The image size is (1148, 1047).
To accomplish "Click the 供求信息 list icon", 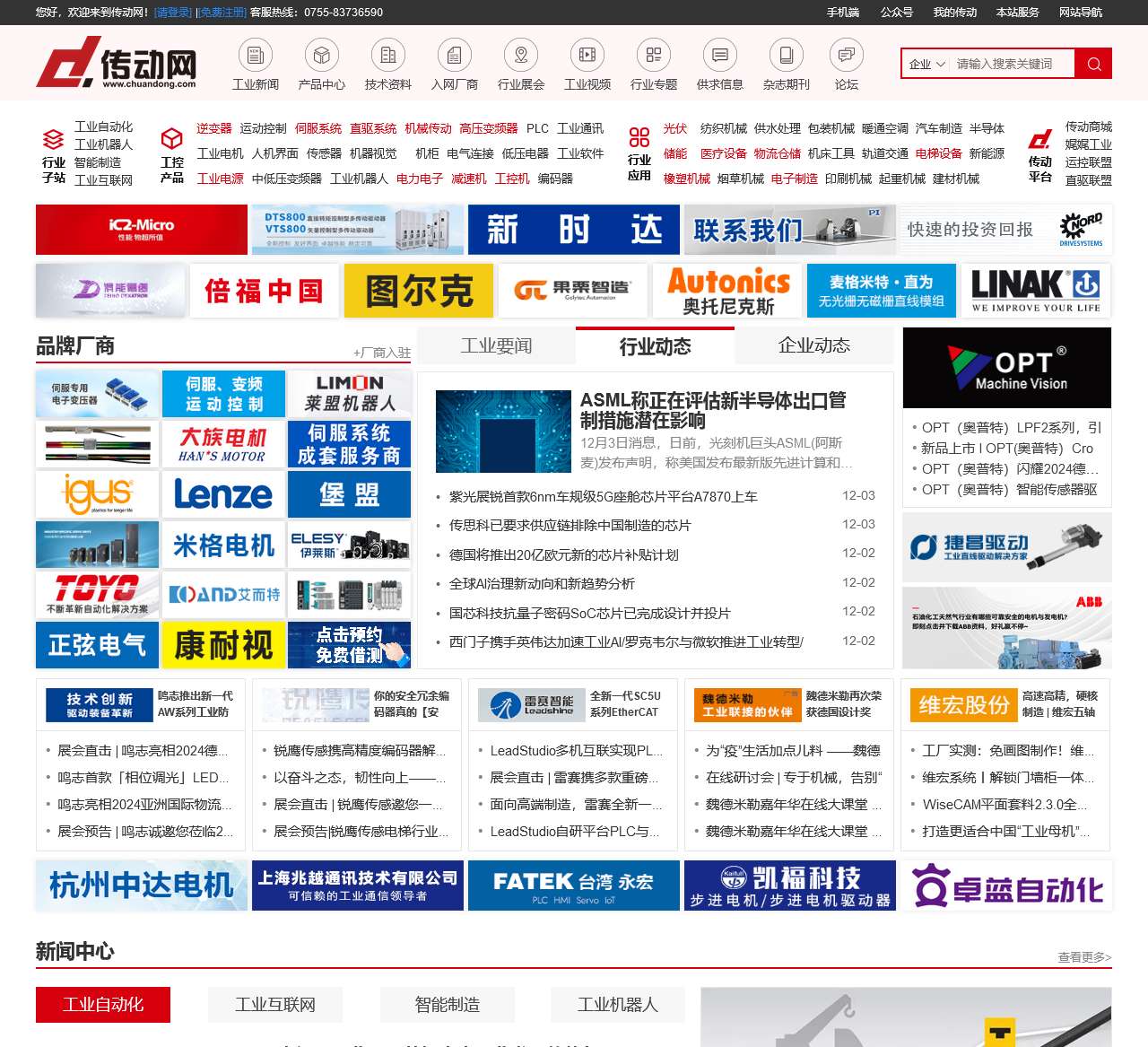I will pyautogui.click(x=718, y=56).
